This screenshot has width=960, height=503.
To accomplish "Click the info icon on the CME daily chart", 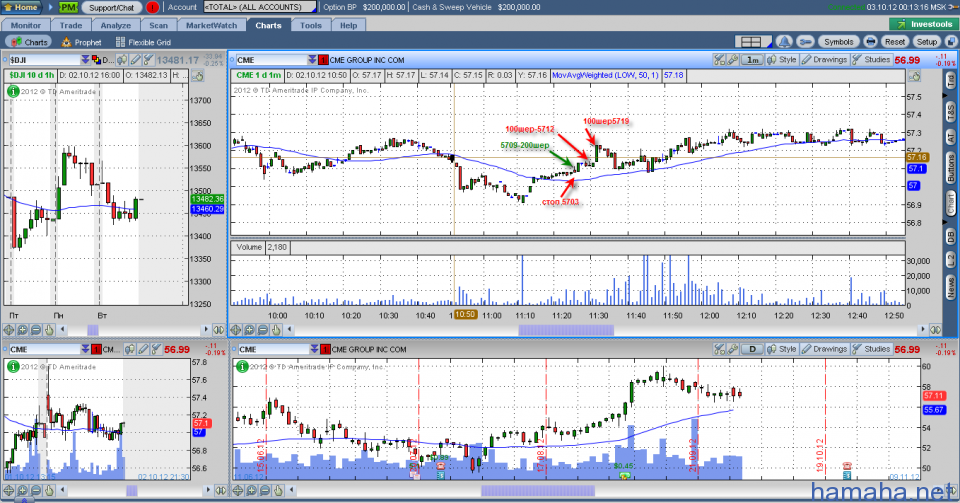I will pyautogui.click(x=242, y=367).
